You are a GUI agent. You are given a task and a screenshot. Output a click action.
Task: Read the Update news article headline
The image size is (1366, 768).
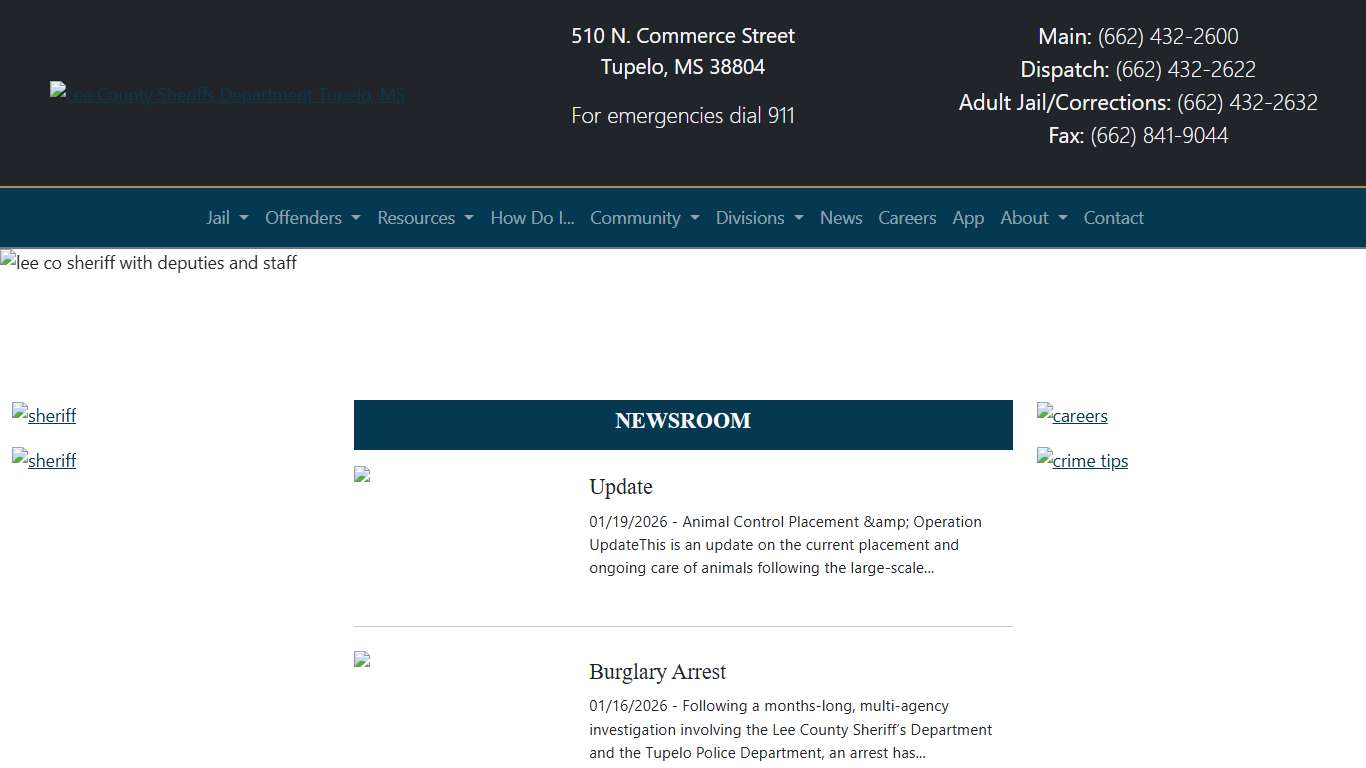pos(621,487)
